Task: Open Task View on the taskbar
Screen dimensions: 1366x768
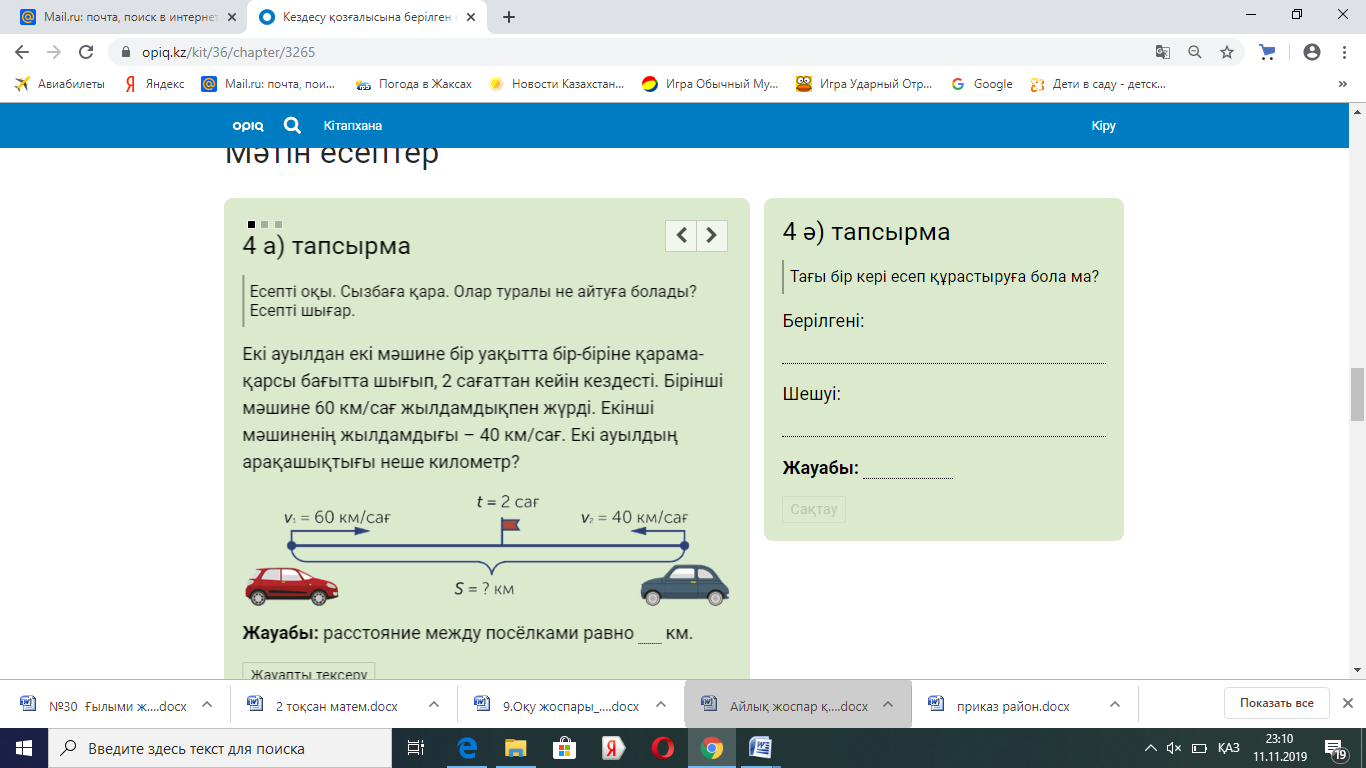Action: click(x=415, y=748)
